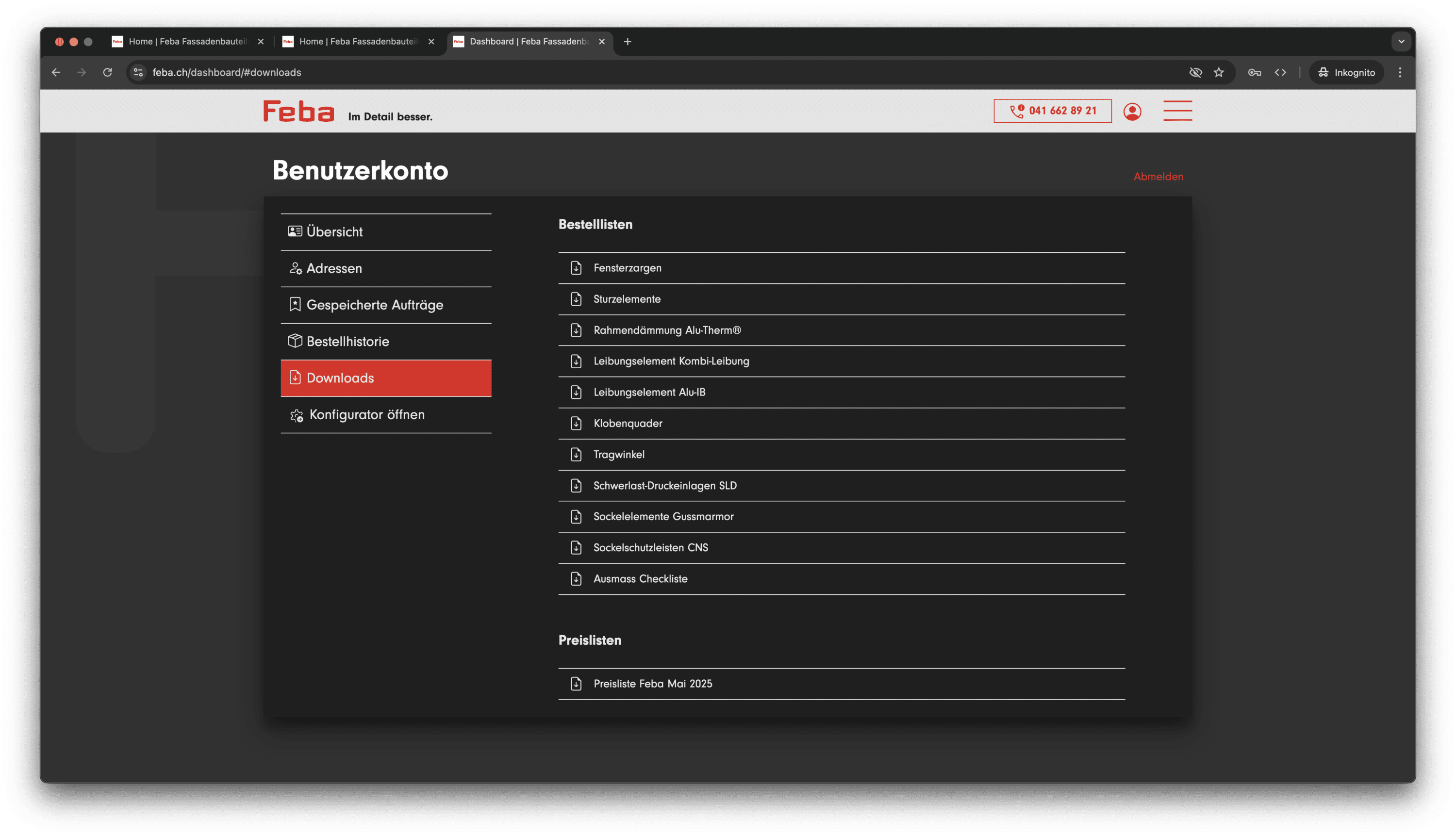Click Konfigurator öffnen in sidebar
Viewport: 1456px width, 836px height.
click(386, 414)
